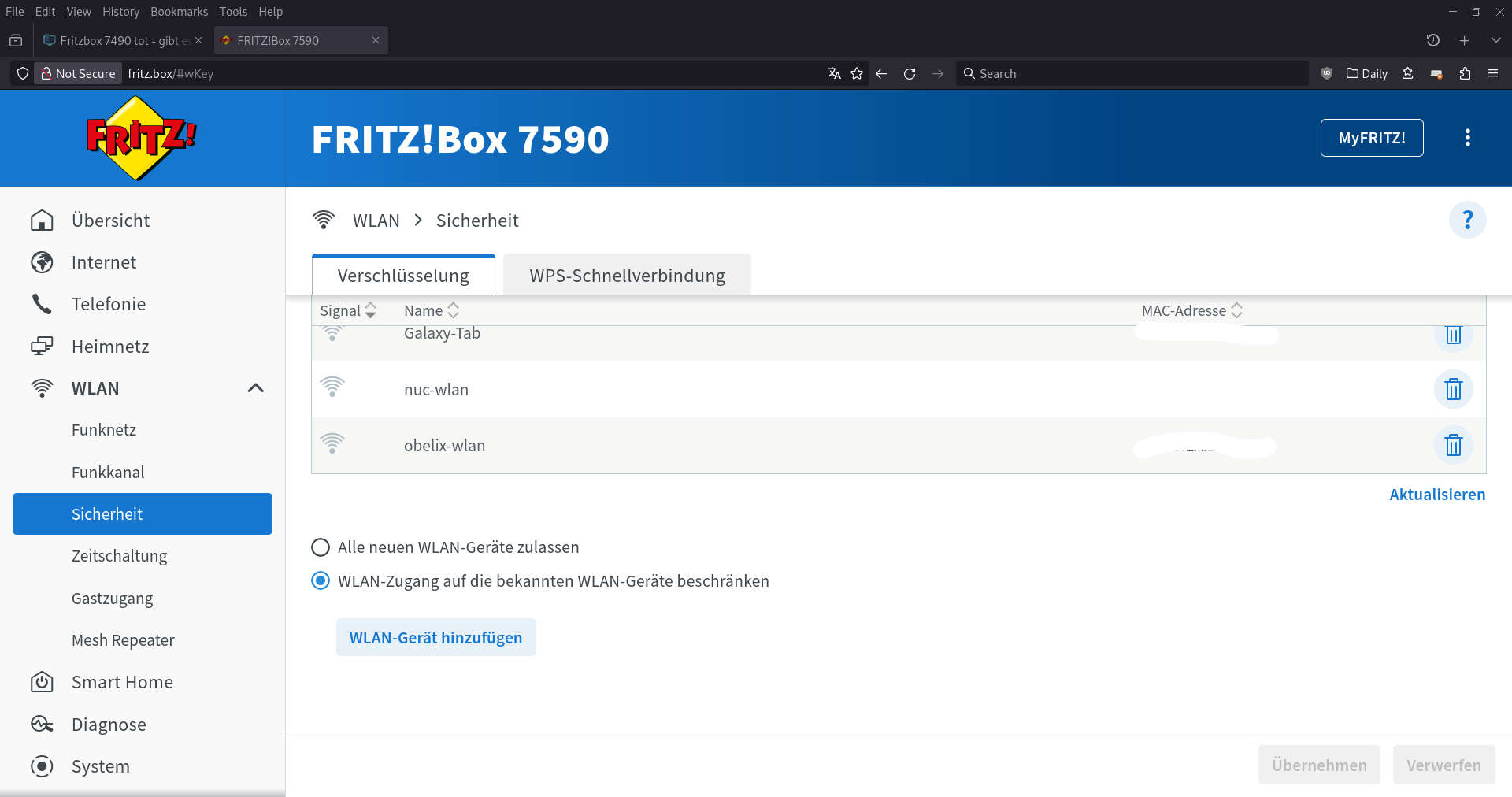Select WLAN-Zugang auf bekannte Geräte beschränken

(321, 581)
